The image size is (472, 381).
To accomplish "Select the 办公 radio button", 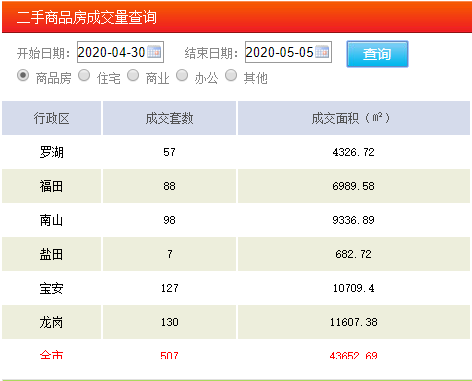I will point(182,76).
